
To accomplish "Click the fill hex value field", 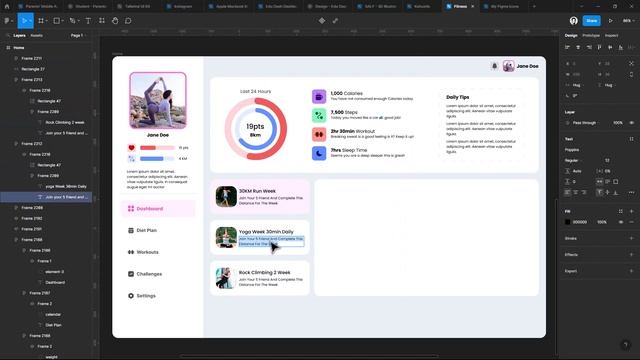I will coord(580,222).
